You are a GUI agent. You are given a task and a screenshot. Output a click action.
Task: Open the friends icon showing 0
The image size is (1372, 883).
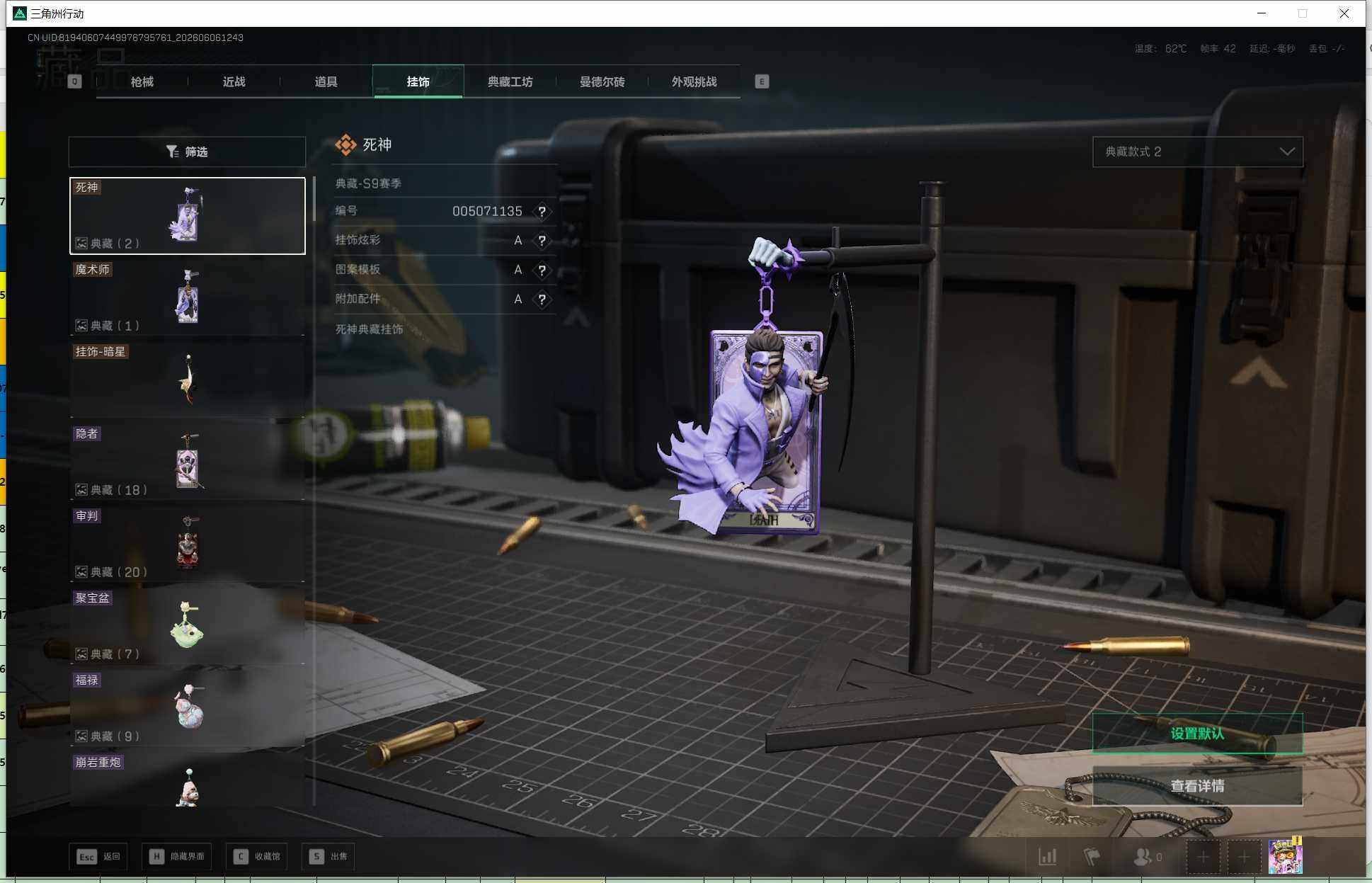pos(1147,857)
